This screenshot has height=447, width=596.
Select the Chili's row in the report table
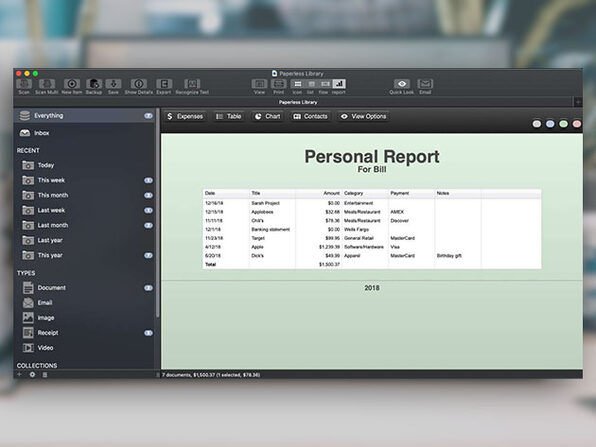click(x=372, y=220)
